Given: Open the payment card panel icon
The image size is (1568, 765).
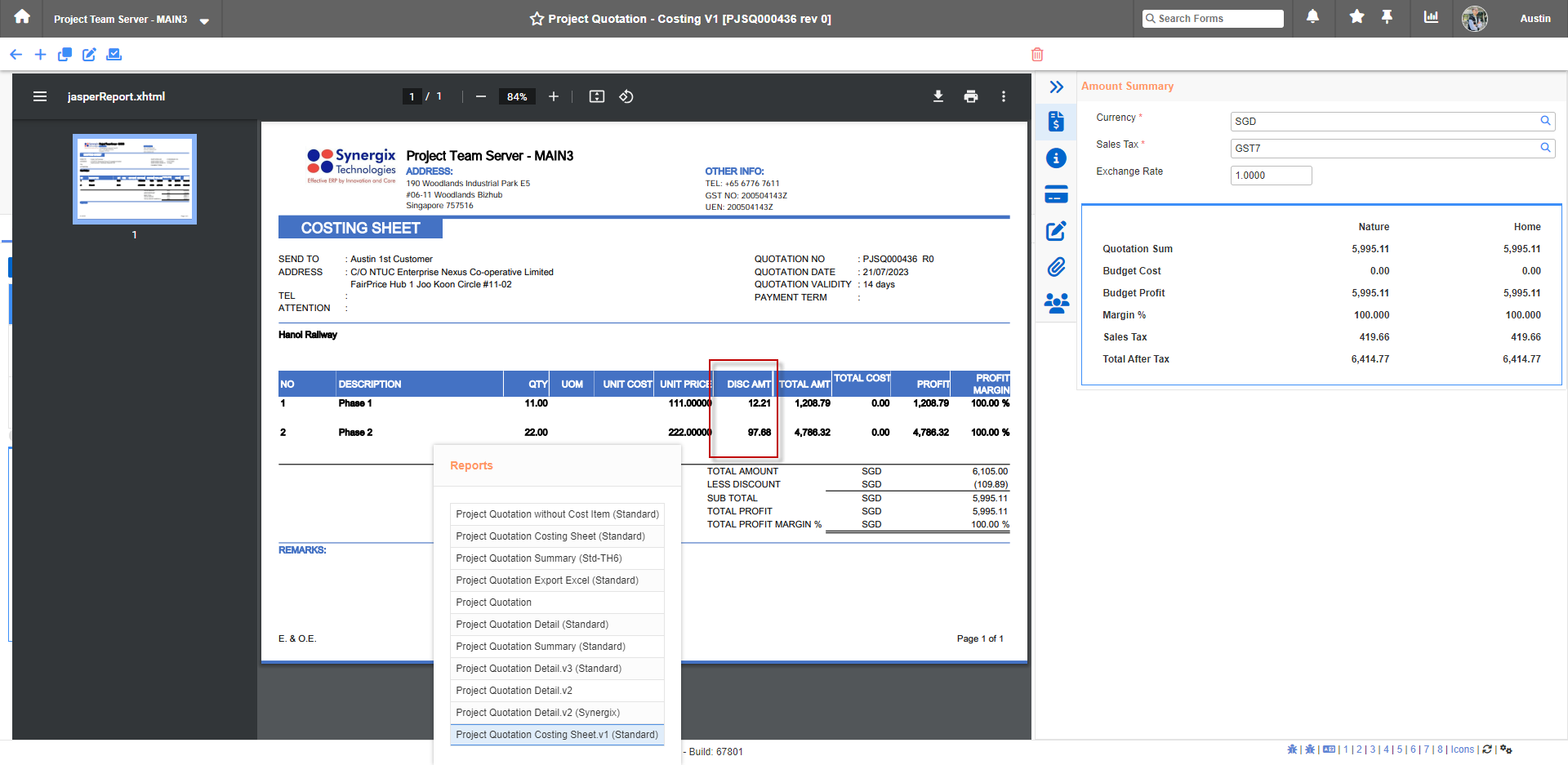Looking at the screenshot, I should pyautogui.click(x=1056, y=194).
